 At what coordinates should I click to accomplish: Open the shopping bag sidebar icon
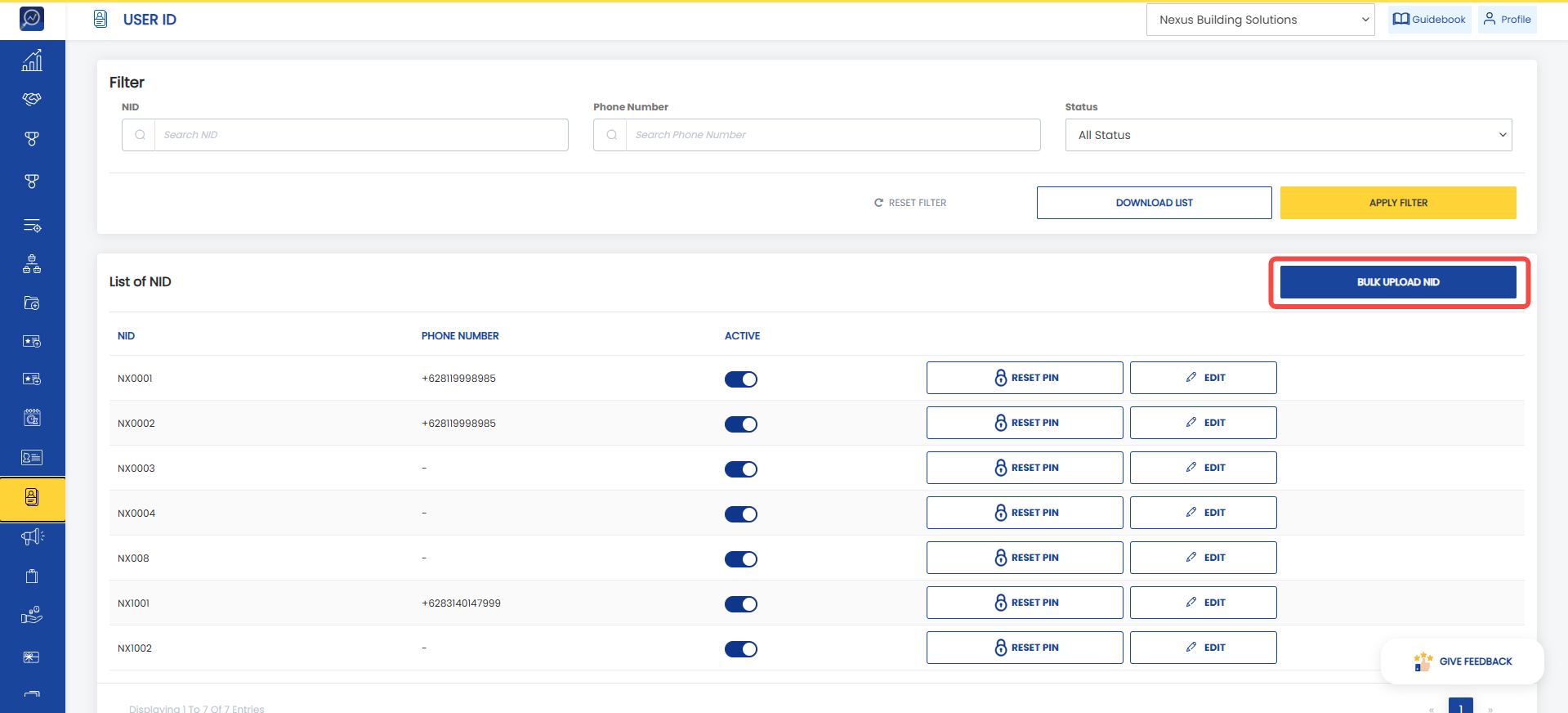tap(32, 576)
